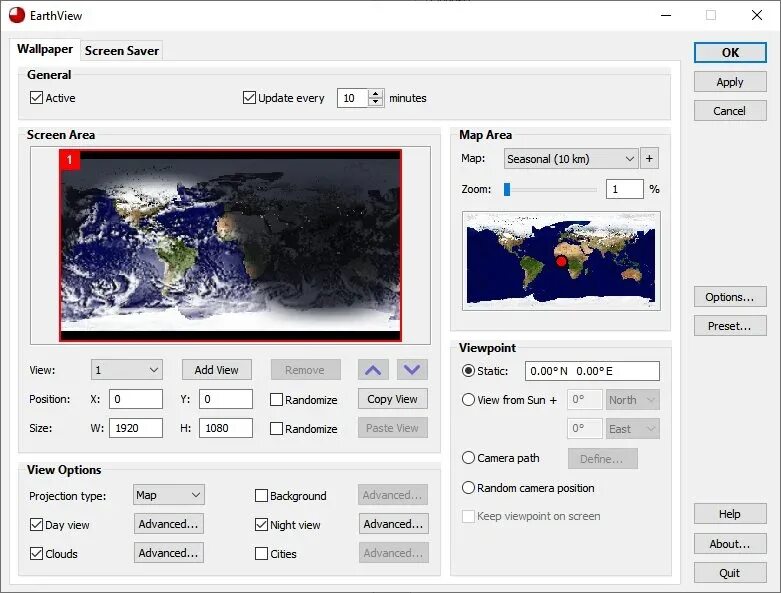
Task: Switch to the Wallpaper tab
Action: 45,49
